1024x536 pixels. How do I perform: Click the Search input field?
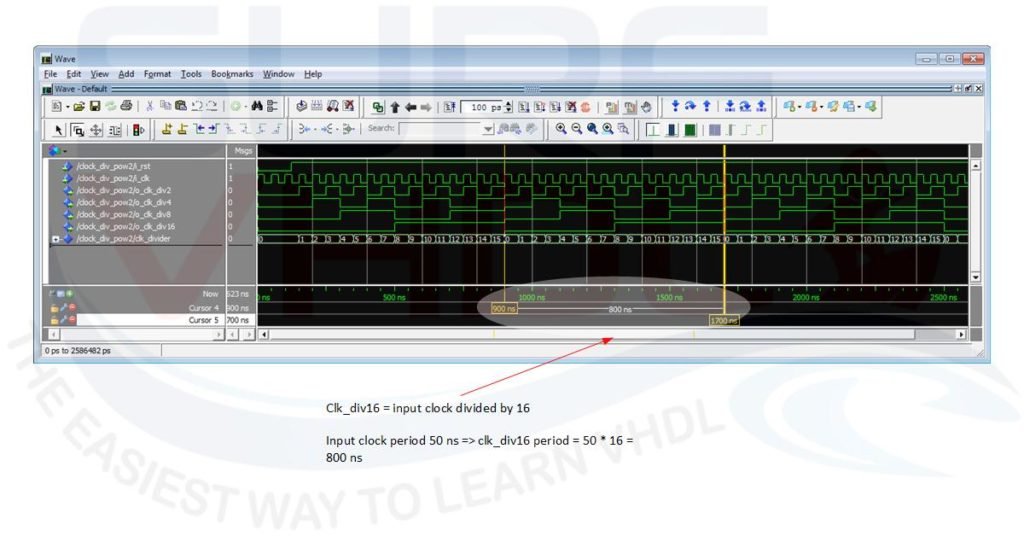tap(441, 129)
